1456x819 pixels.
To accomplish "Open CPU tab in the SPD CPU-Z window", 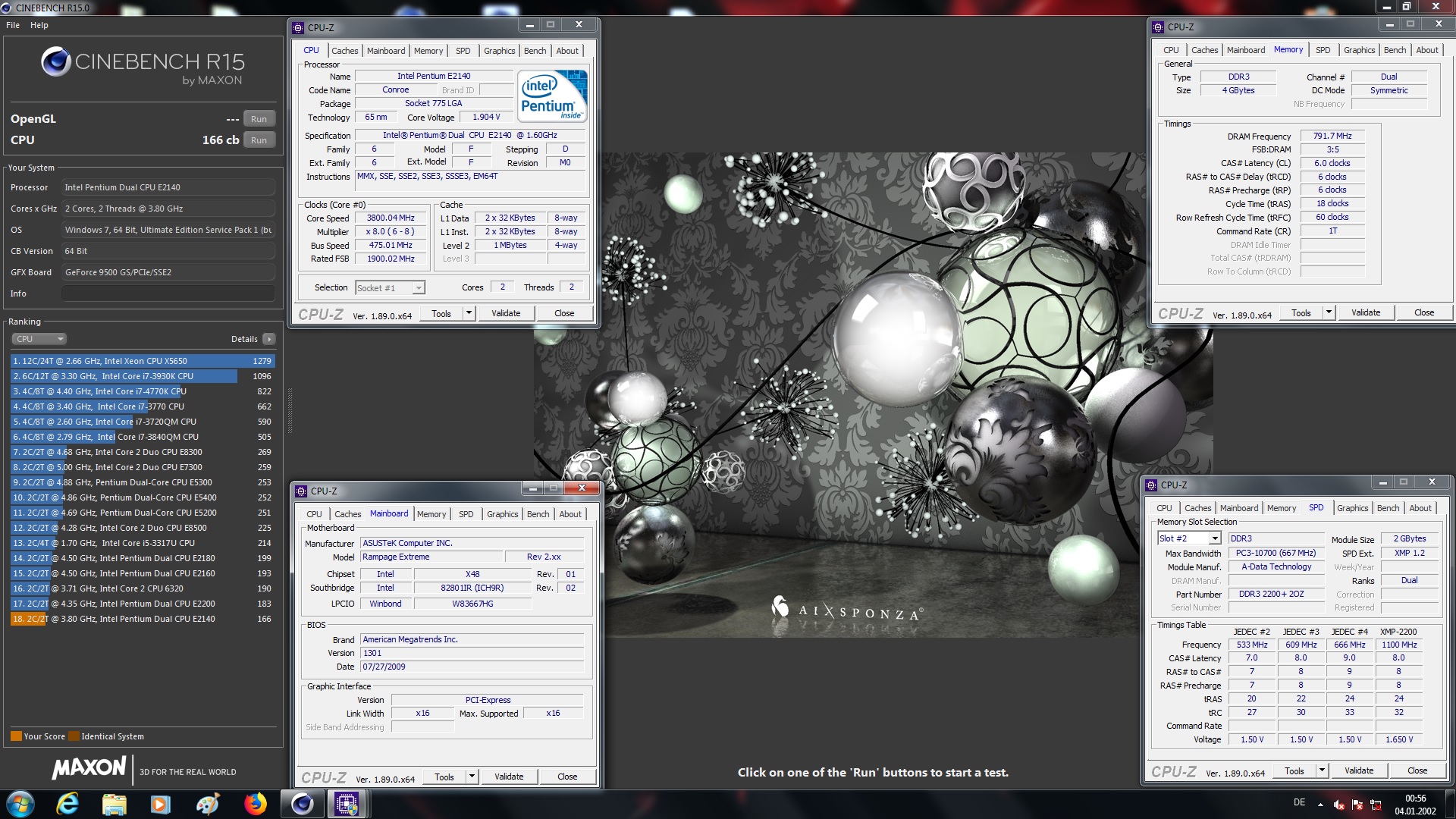I will pos(1164,508).
